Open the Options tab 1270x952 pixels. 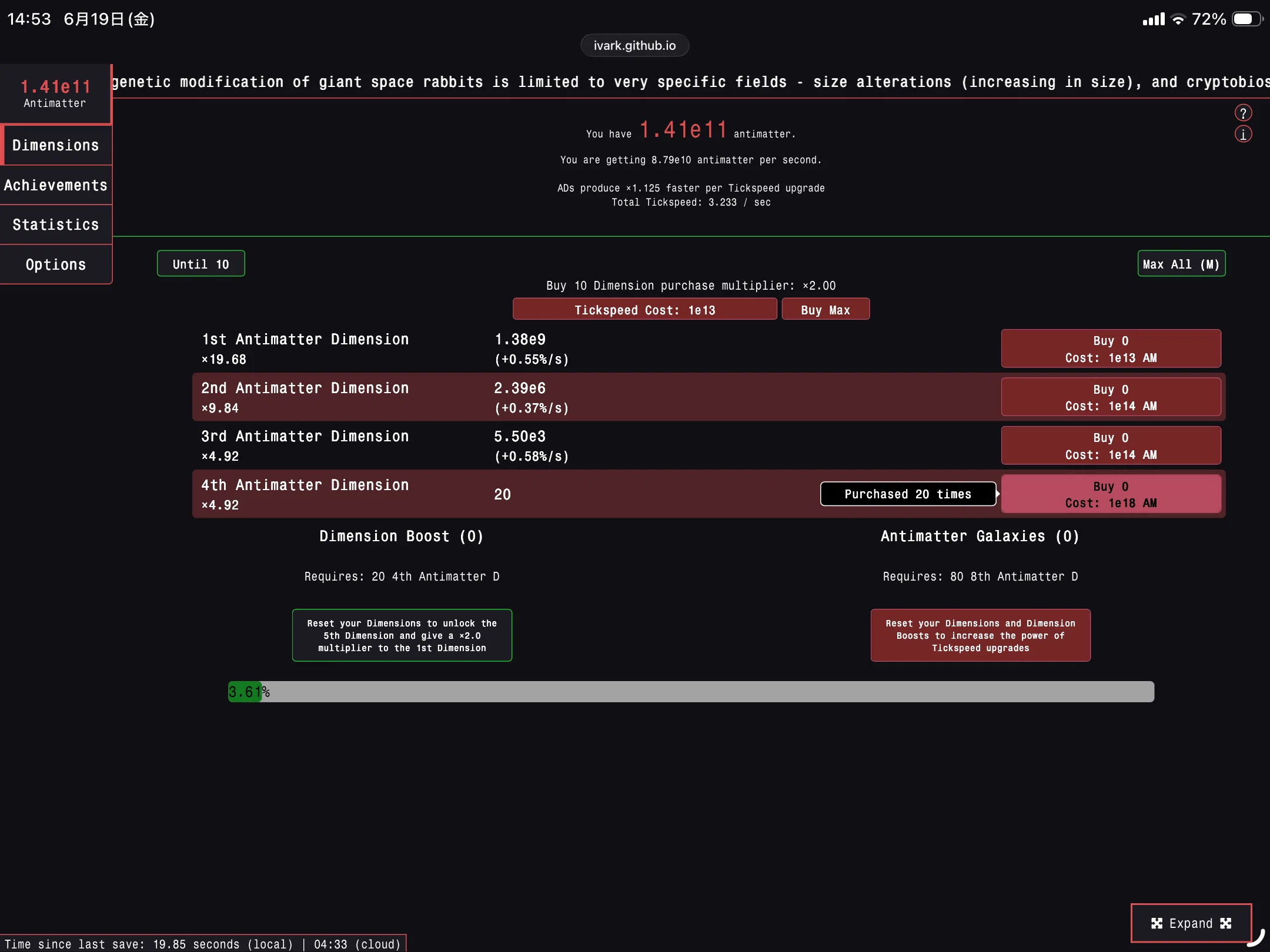click(x=56, y=264)
